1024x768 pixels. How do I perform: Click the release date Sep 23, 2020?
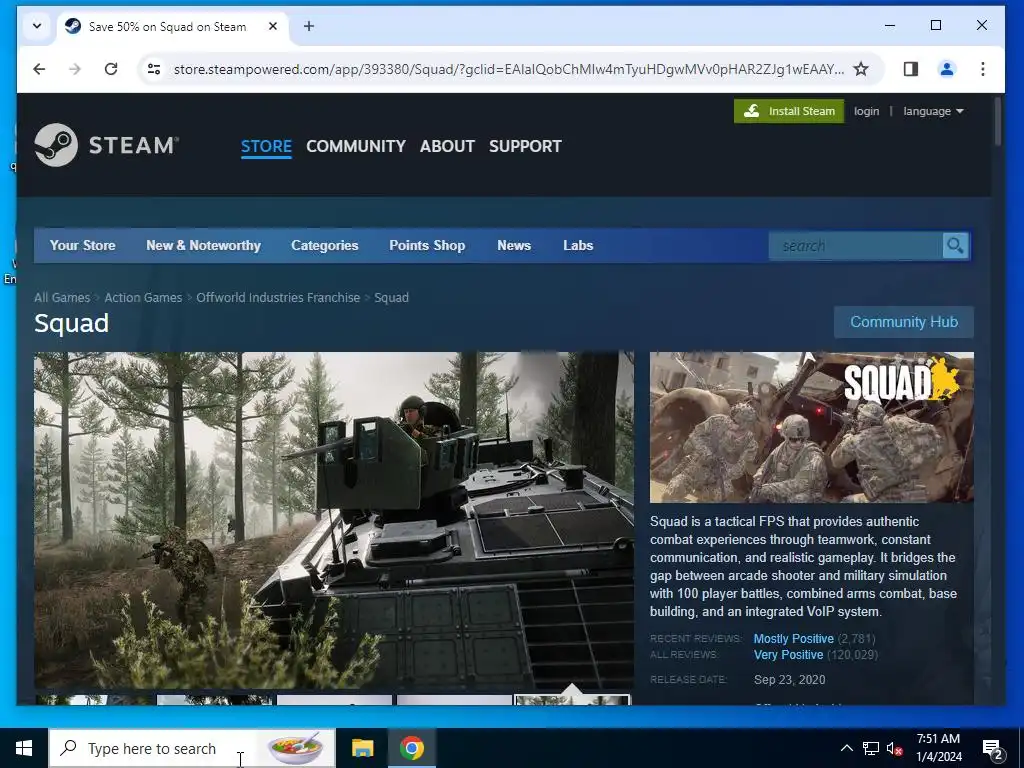pos(790,680)
